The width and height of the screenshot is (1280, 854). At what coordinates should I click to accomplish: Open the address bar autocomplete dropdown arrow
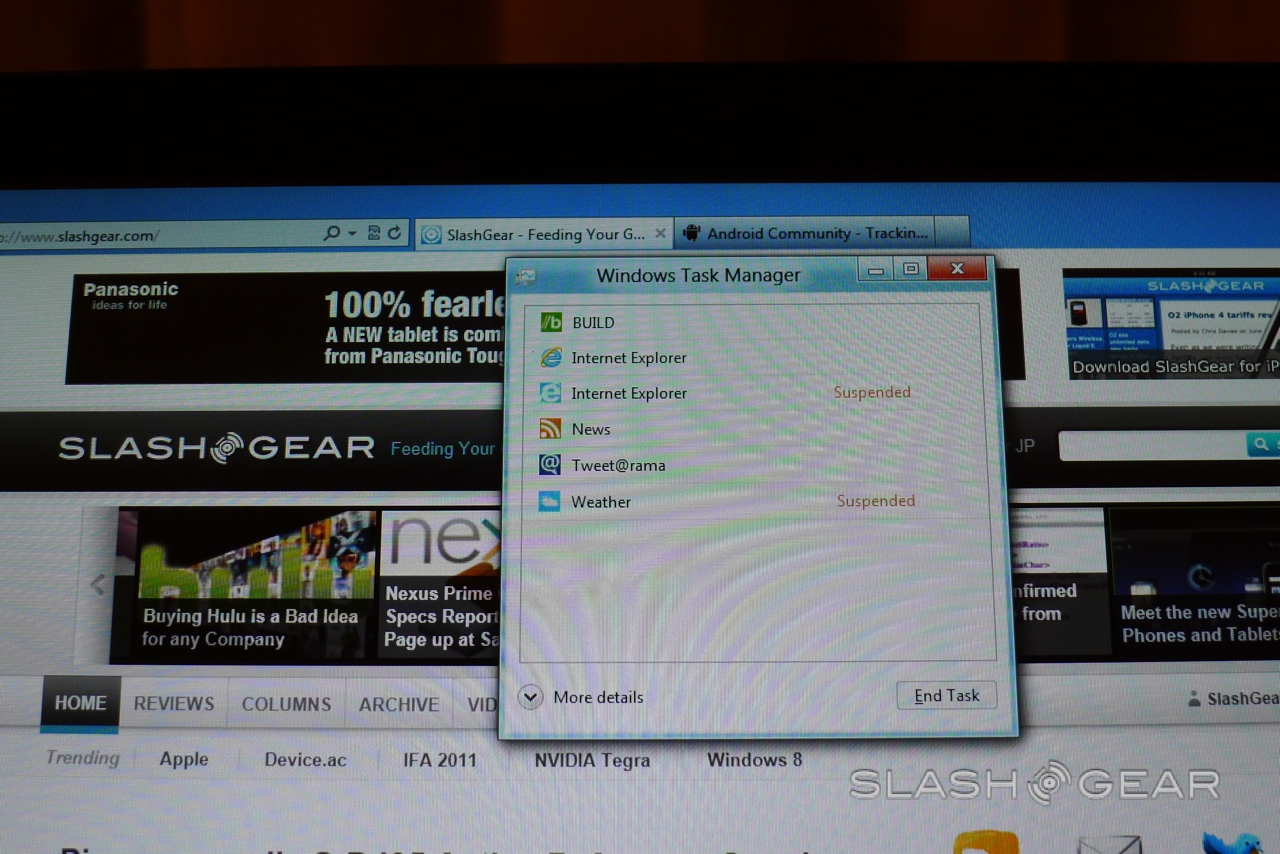352,233
